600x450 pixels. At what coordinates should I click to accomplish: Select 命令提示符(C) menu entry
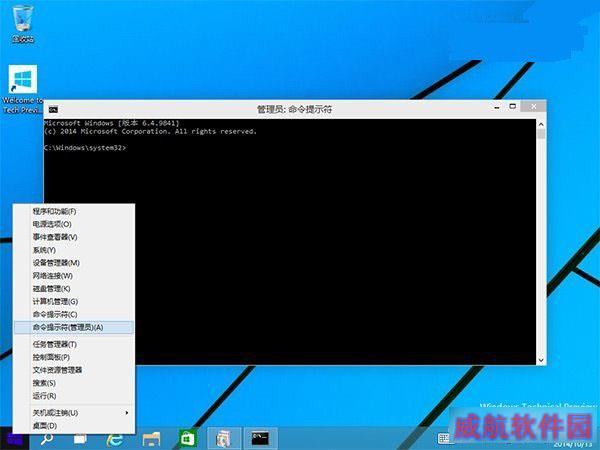(x=74, y=315)
